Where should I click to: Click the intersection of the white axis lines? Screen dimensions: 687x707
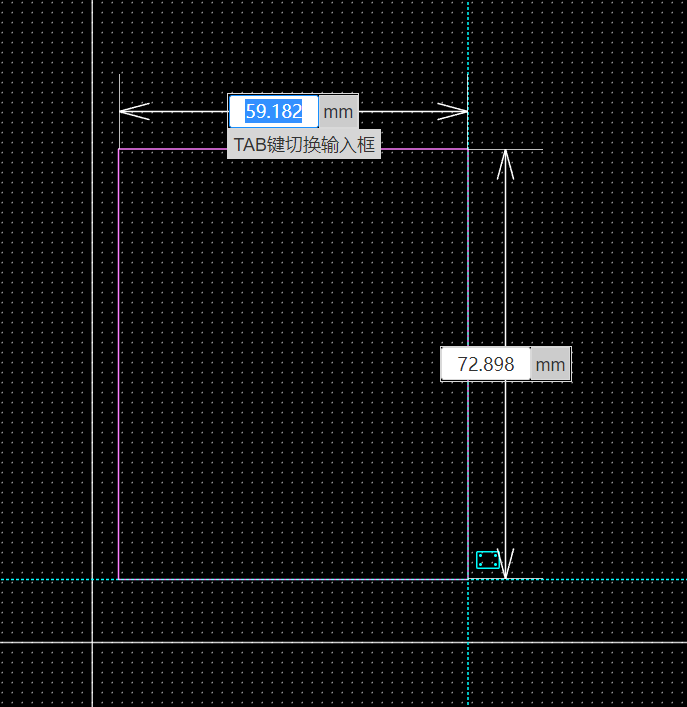[92, 642]
